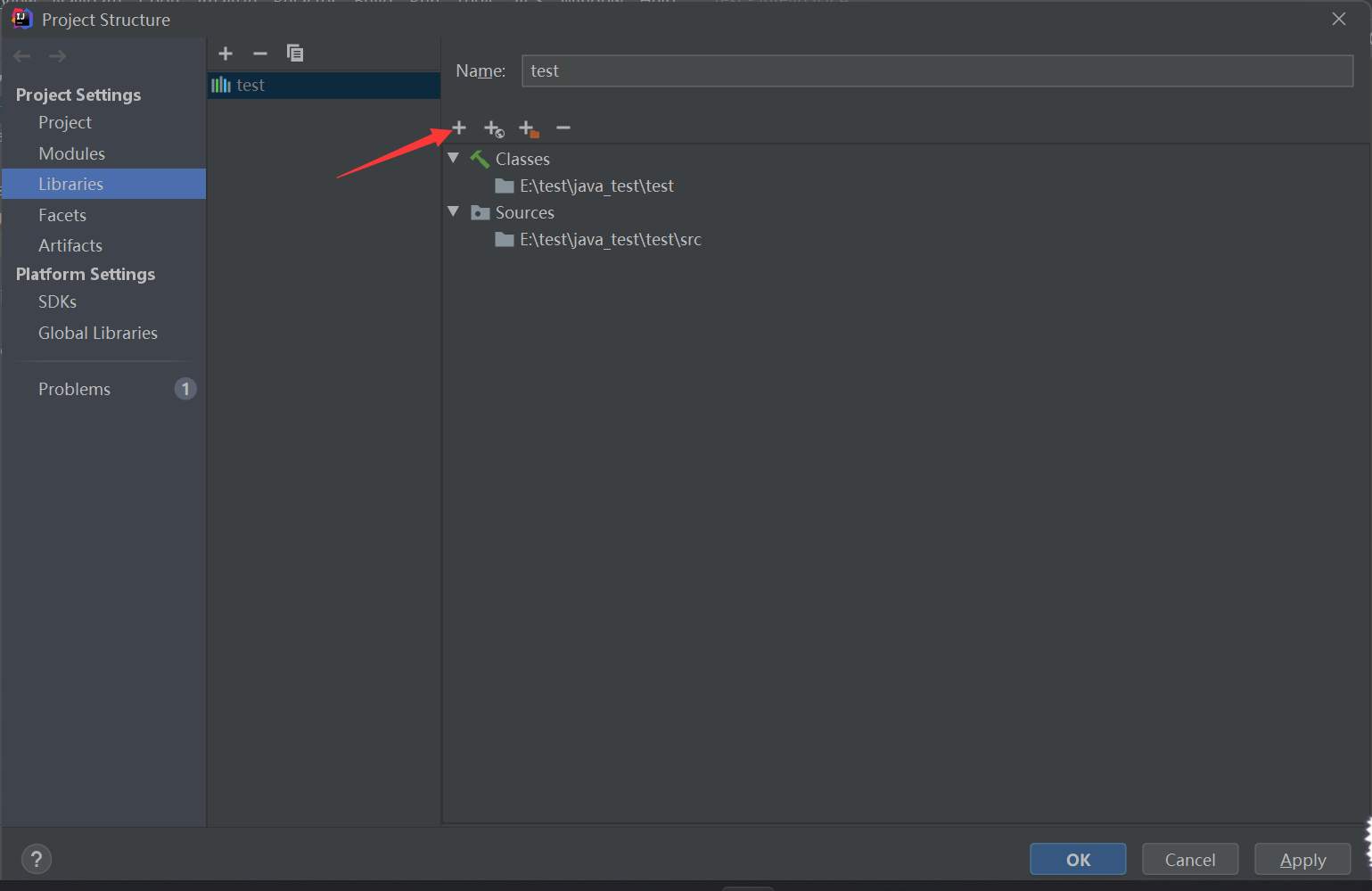Open help with the question mark
The height and width of the screenshot is (891, 1372).
36,859
